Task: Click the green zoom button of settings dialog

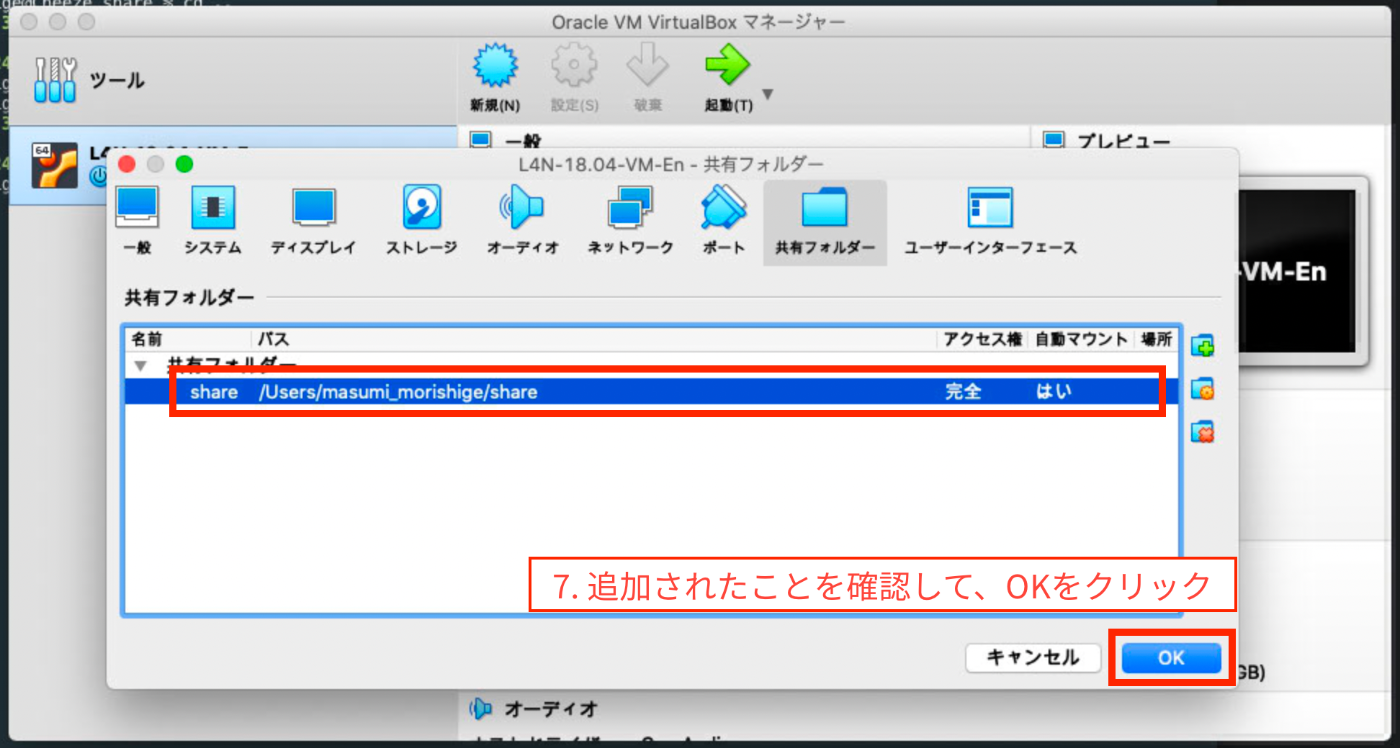Action: coord(184,164)
